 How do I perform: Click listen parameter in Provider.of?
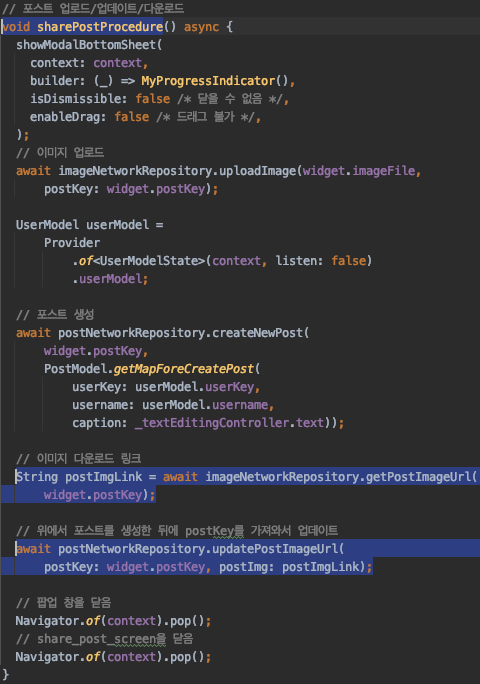coord(295,261)
